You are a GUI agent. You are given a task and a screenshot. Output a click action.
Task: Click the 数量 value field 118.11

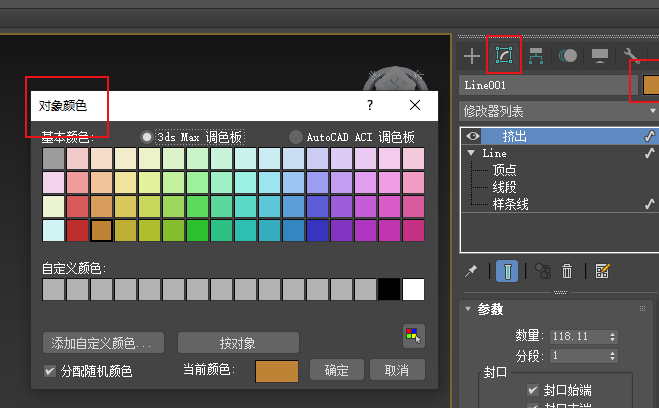point(578,337)
